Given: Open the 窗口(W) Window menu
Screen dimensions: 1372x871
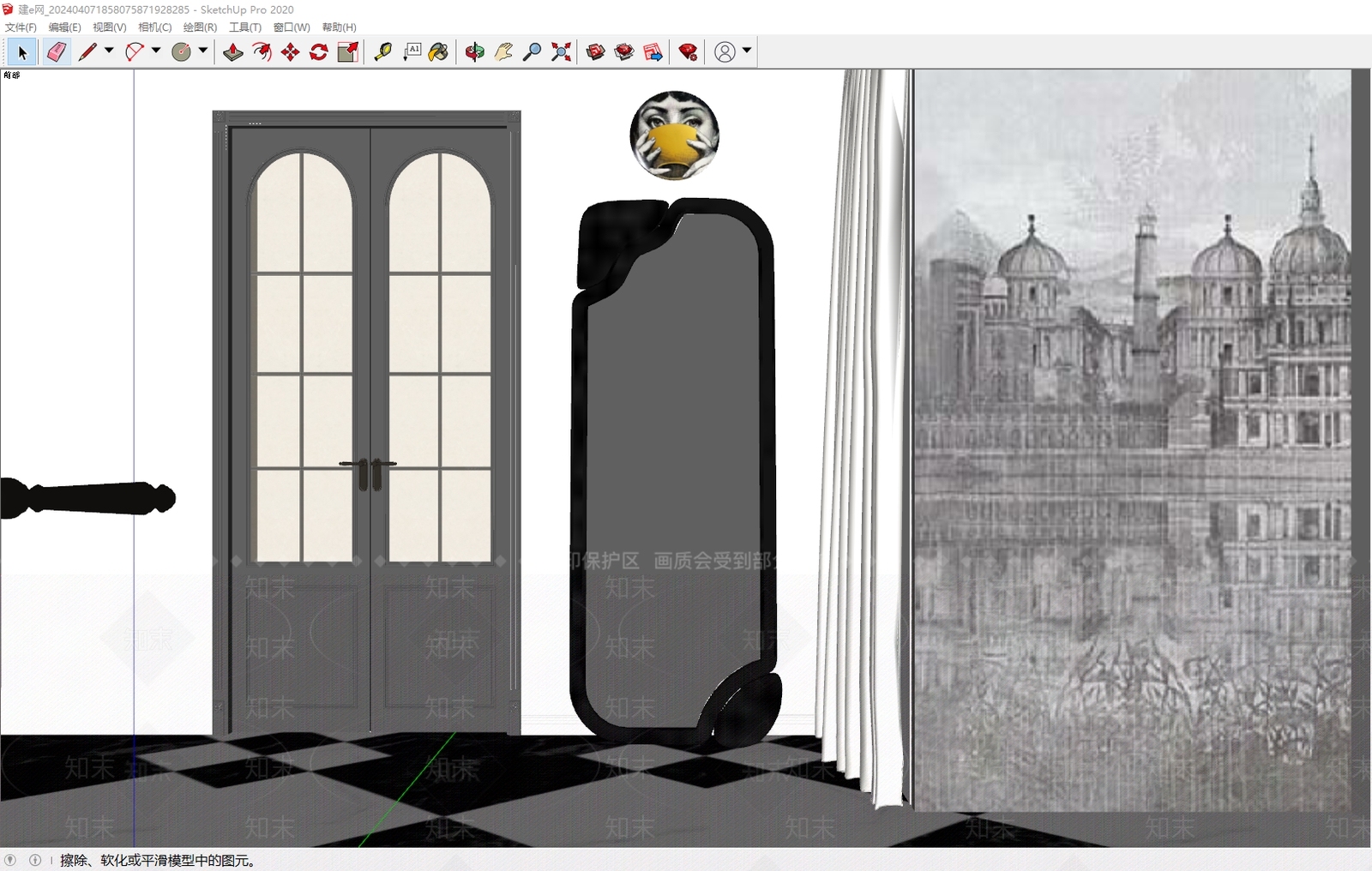Looking at the screenshot, I should pos(292,27).
